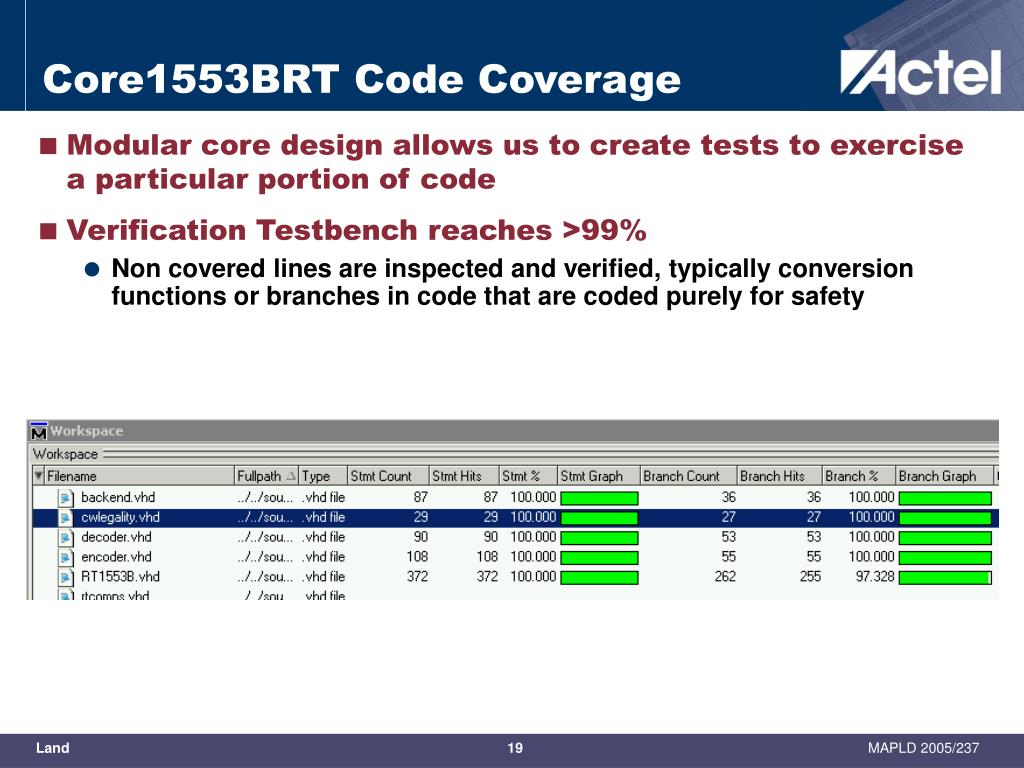Sort by Stmt % column header

click(528, 476)
